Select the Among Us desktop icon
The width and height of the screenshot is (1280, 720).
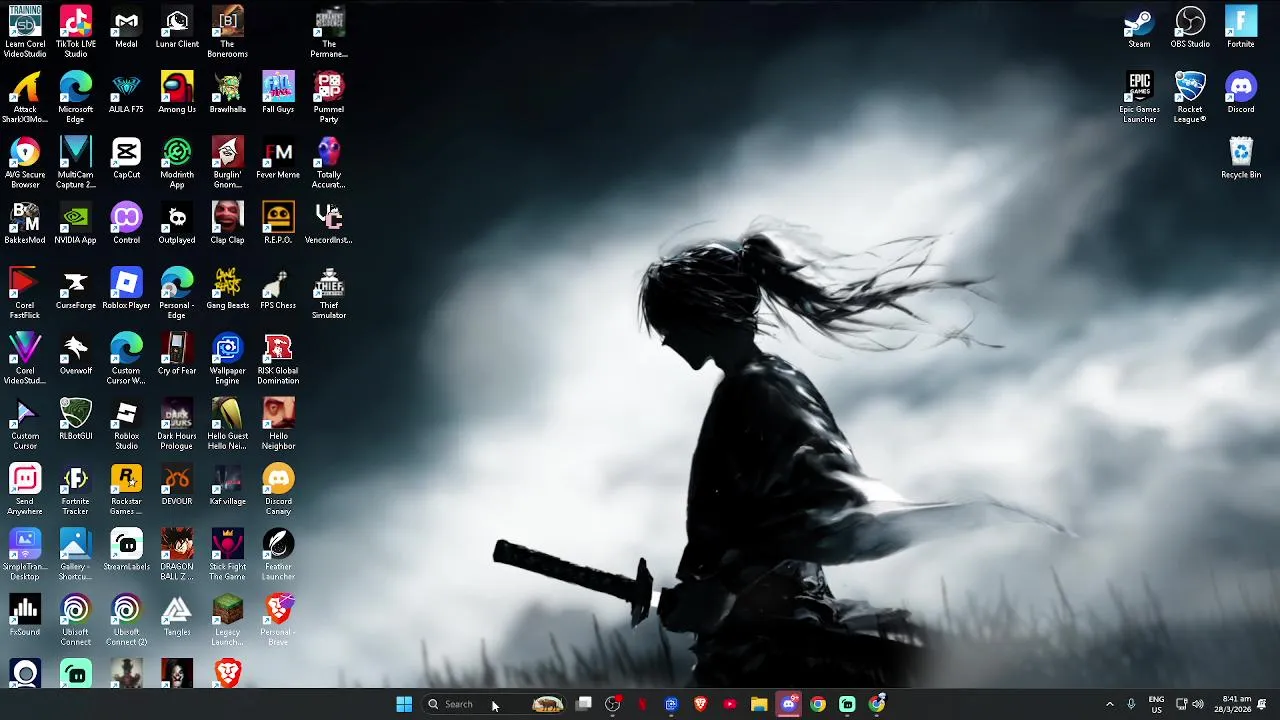point(177,93)
